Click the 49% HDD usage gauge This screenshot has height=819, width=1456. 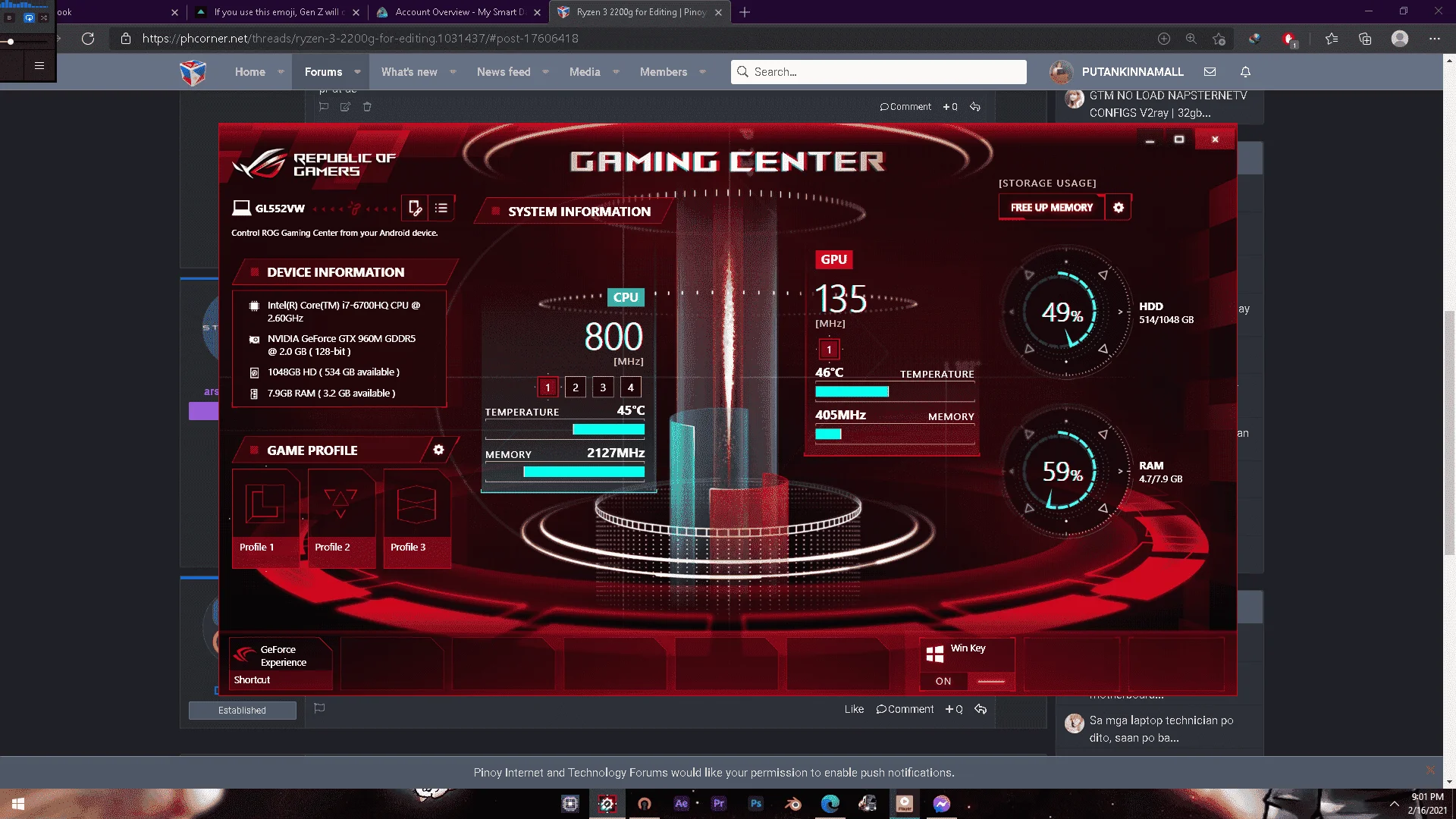pos(1065,312)
